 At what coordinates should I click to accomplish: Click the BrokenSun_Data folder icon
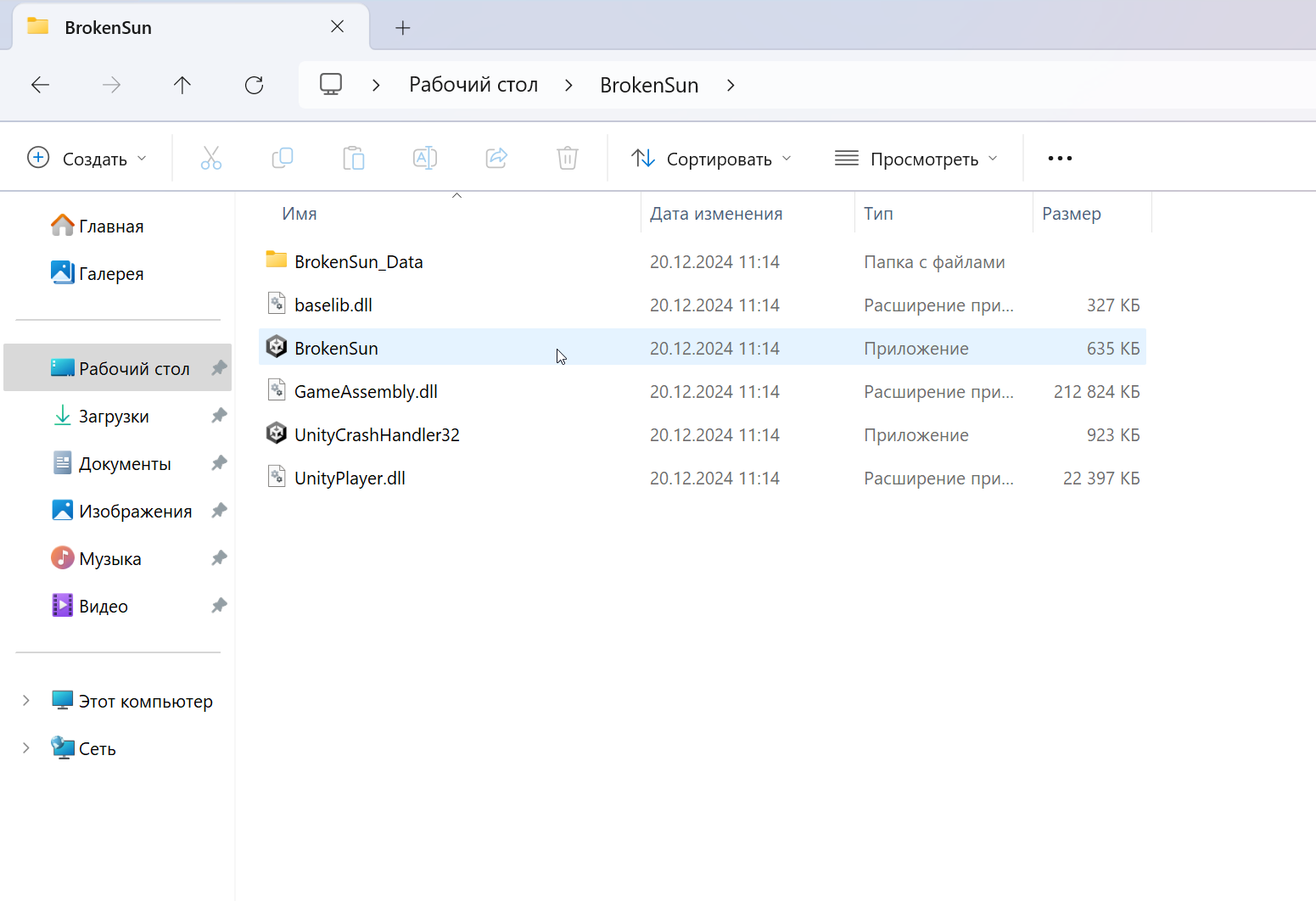pos(277,260)
